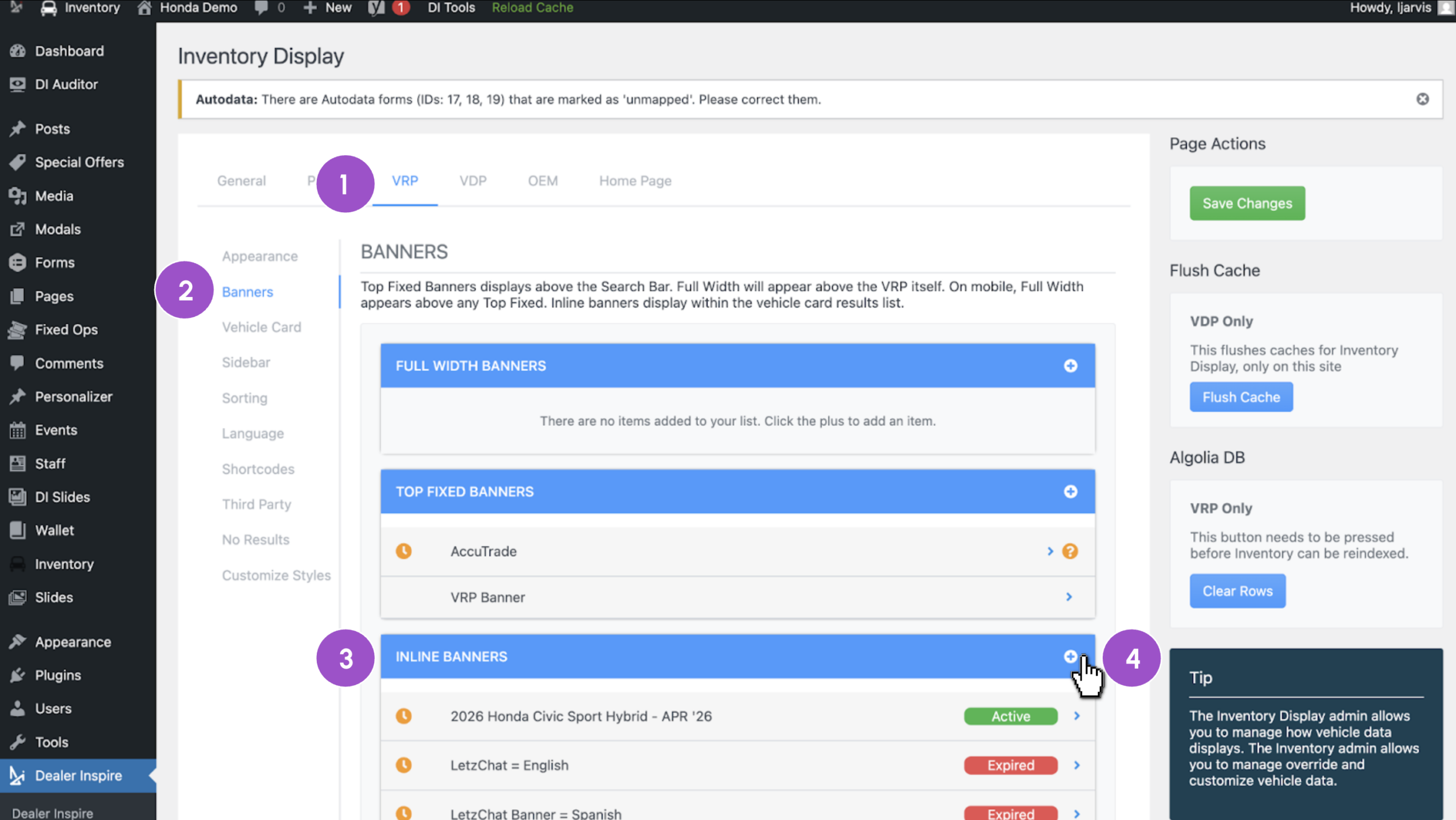1456x820 pixels.
Task: Open Dealer Inspire in sidebar
Action: click(x=78, y=776)
